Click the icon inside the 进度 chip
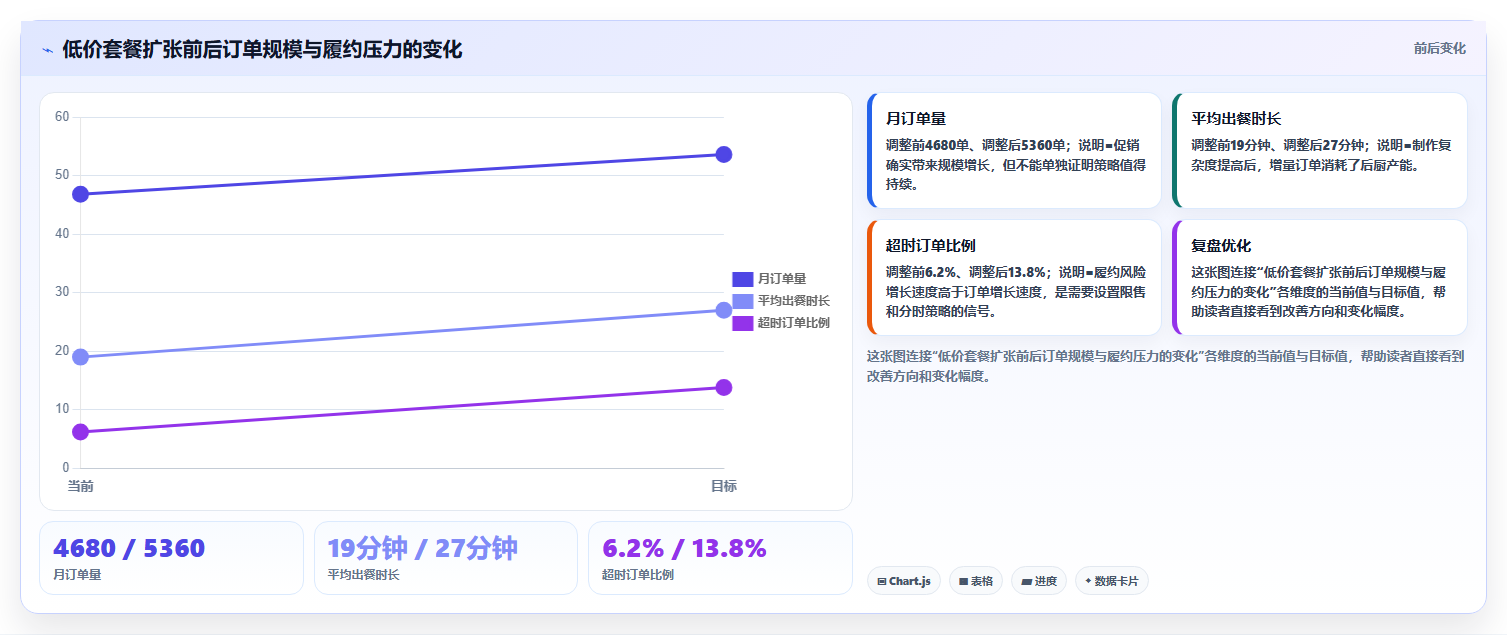The image size is (1507, 635). coord(1026,581)
